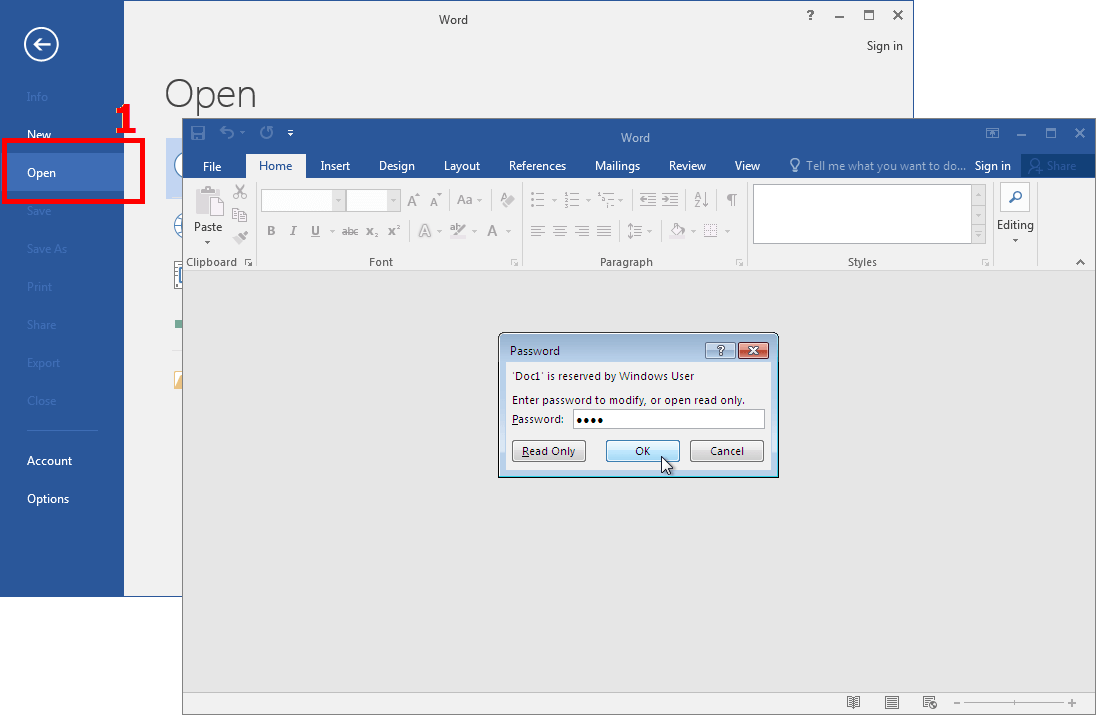The width and height of the screenshot is (1096, 715).
Task: Open the Font Size dropdown
Action: point(391,200)
